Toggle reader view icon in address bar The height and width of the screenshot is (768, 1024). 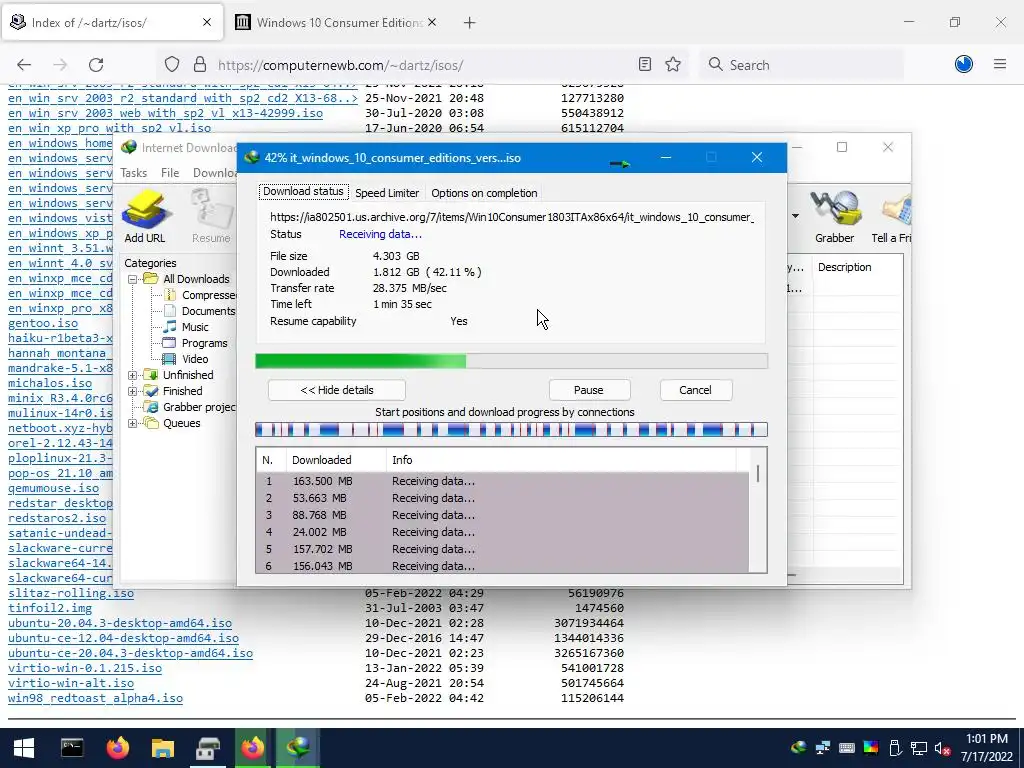(x=645, y=64)
